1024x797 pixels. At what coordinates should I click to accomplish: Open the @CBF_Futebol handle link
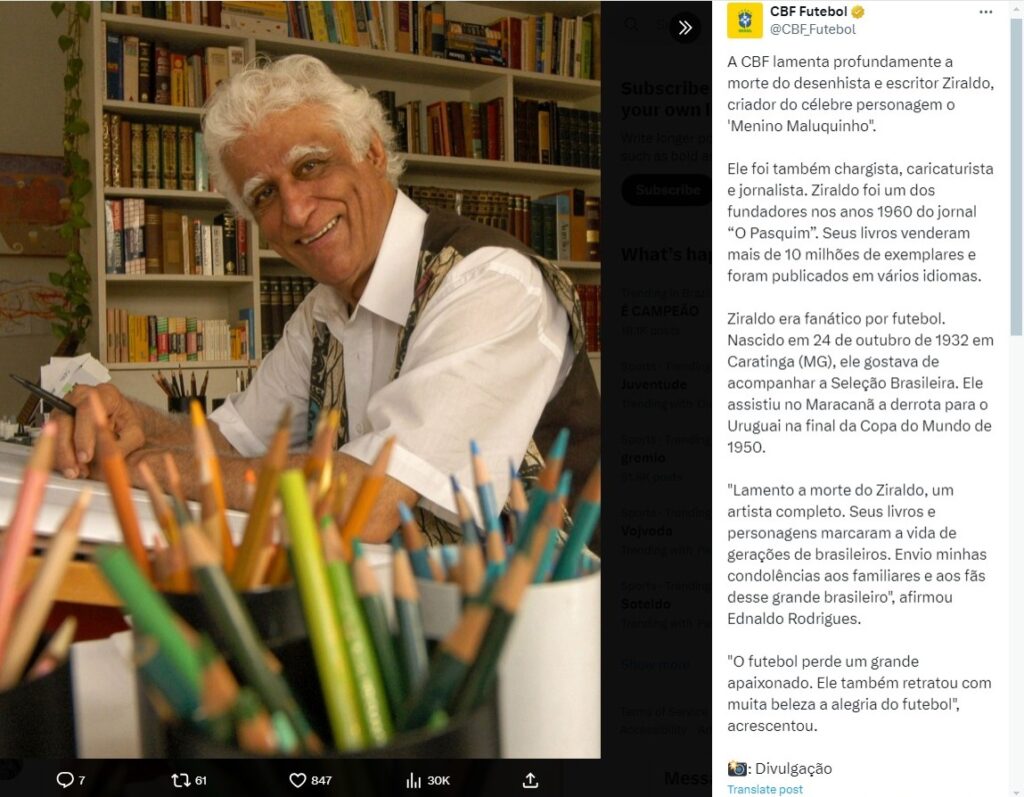tap(812, 29)
